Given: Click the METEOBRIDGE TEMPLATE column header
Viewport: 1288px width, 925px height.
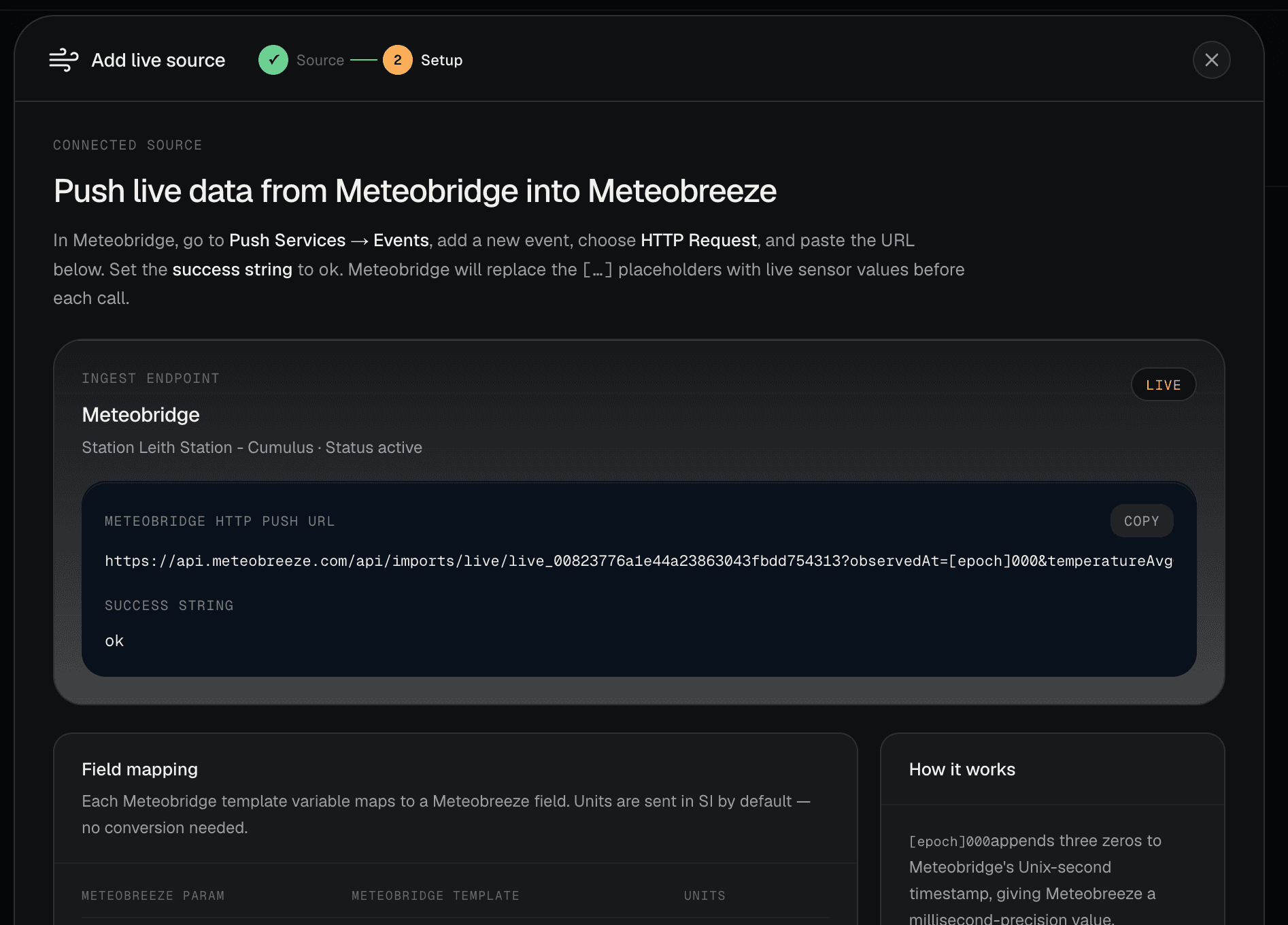Looking at the screenshot, I should 435,896.
